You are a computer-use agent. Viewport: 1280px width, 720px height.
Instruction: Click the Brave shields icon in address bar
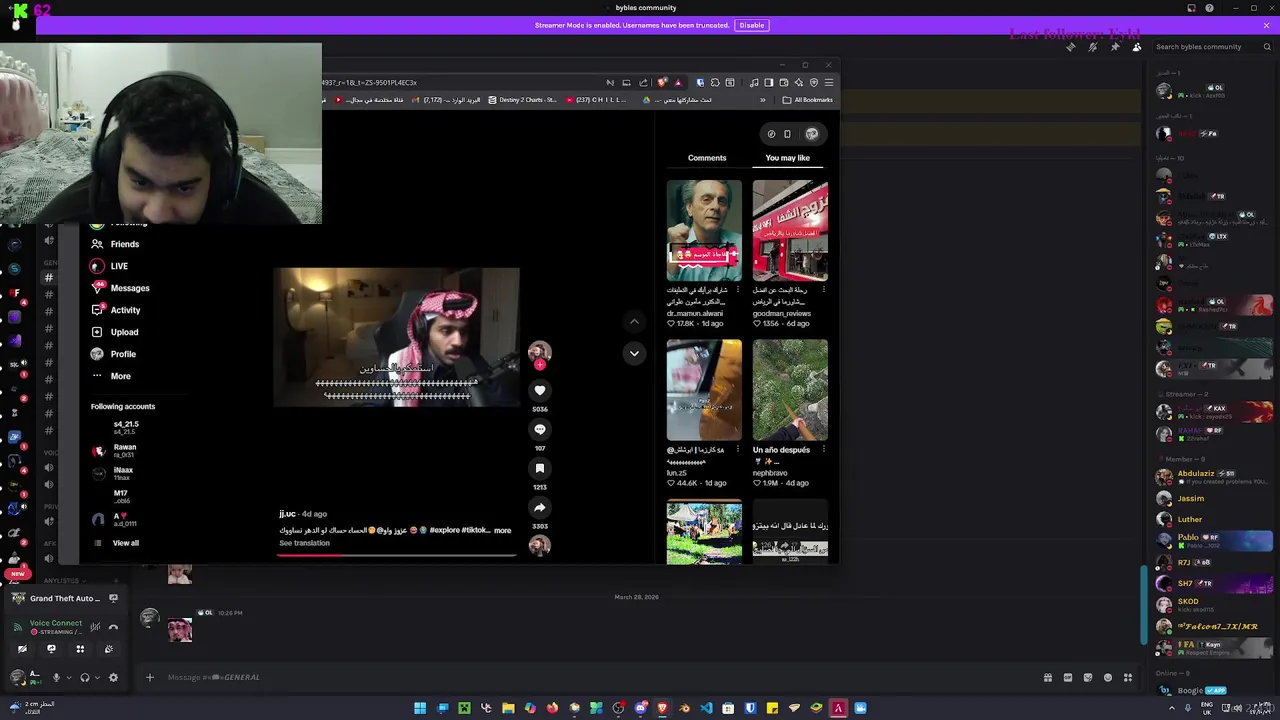pyautogui.click(x=661, y=83)
